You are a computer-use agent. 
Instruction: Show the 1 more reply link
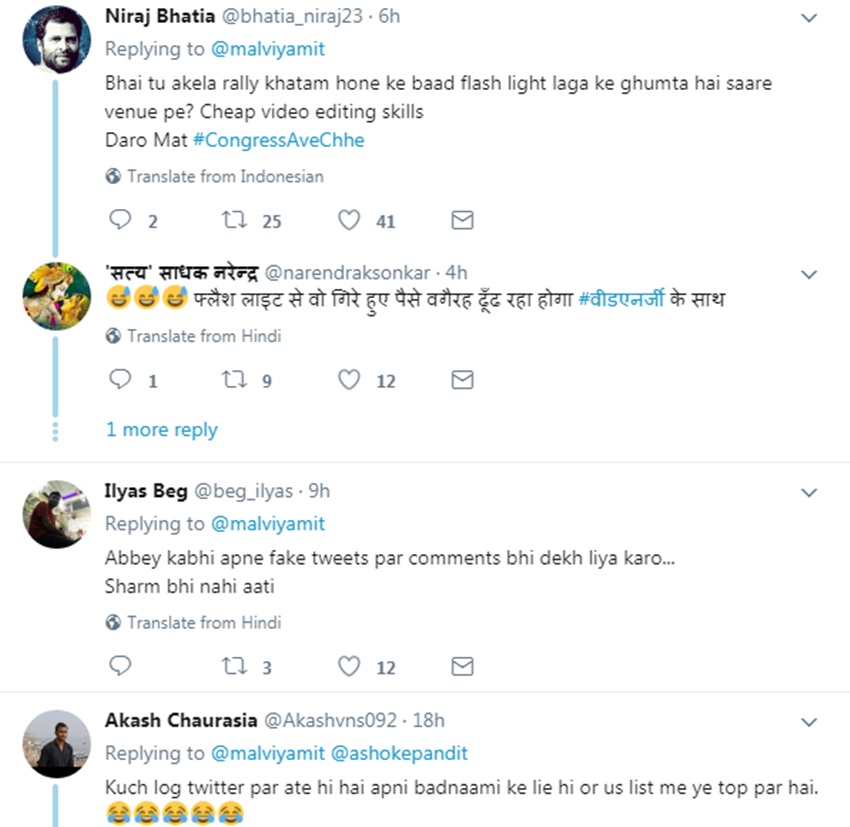(162, 430)
